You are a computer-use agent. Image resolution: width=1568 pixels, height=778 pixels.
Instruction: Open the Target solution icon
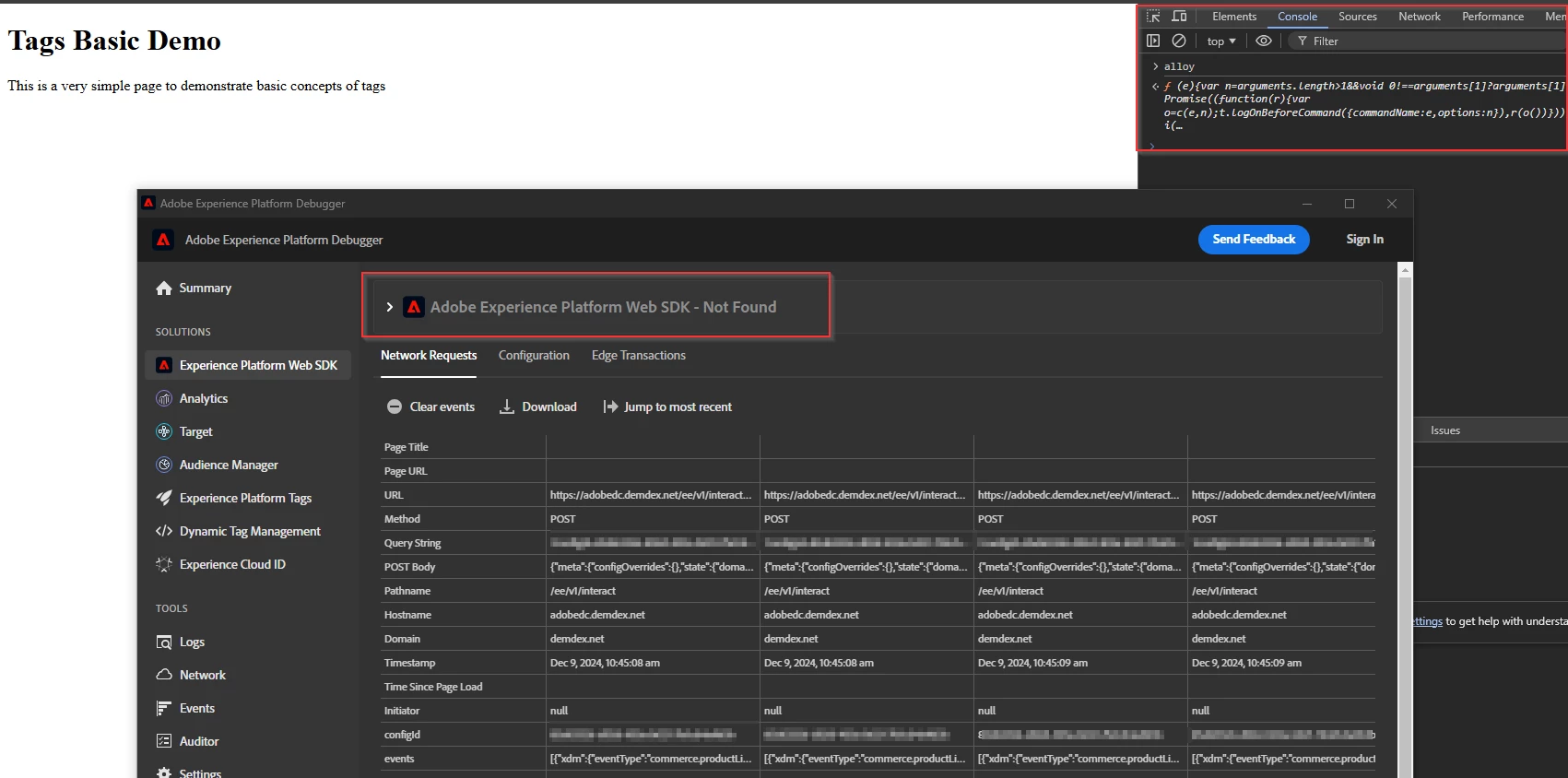point(164,431)
